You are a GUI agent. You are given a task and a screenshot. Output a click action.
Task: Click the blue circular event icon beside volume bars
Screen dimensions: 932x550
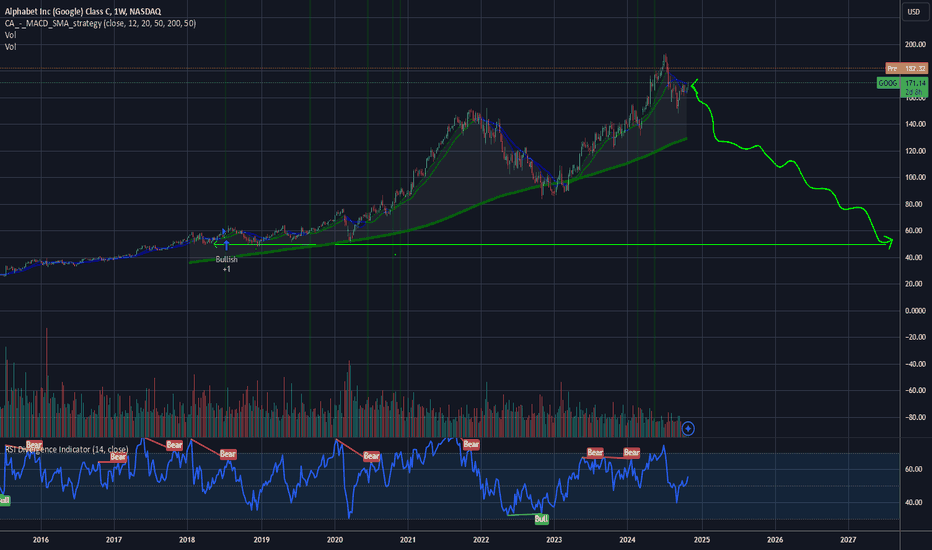coord(688,428)
